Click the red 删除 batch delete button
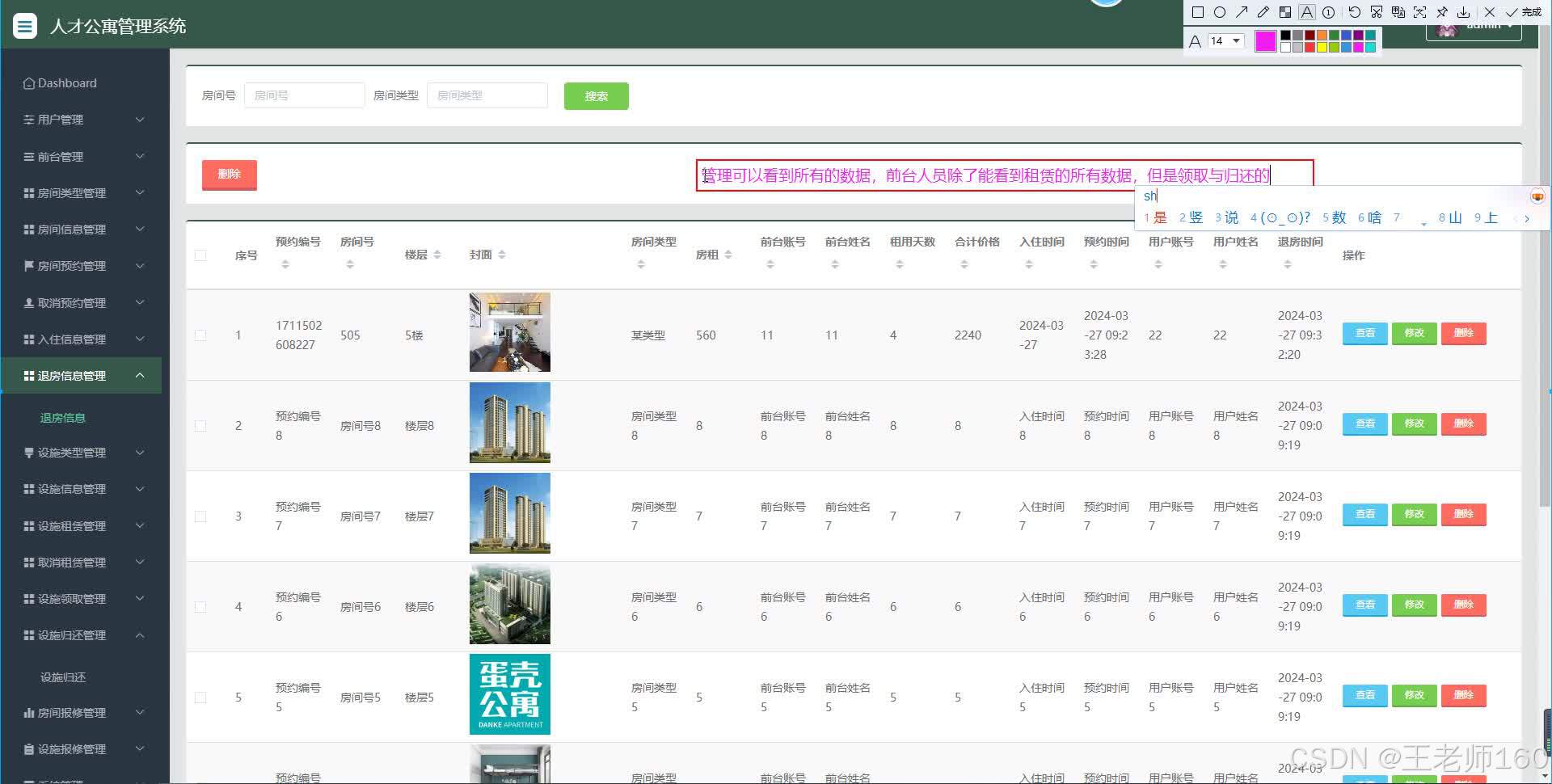The width and height of the screenshot is (1552, 784). (x=230, y=175)
